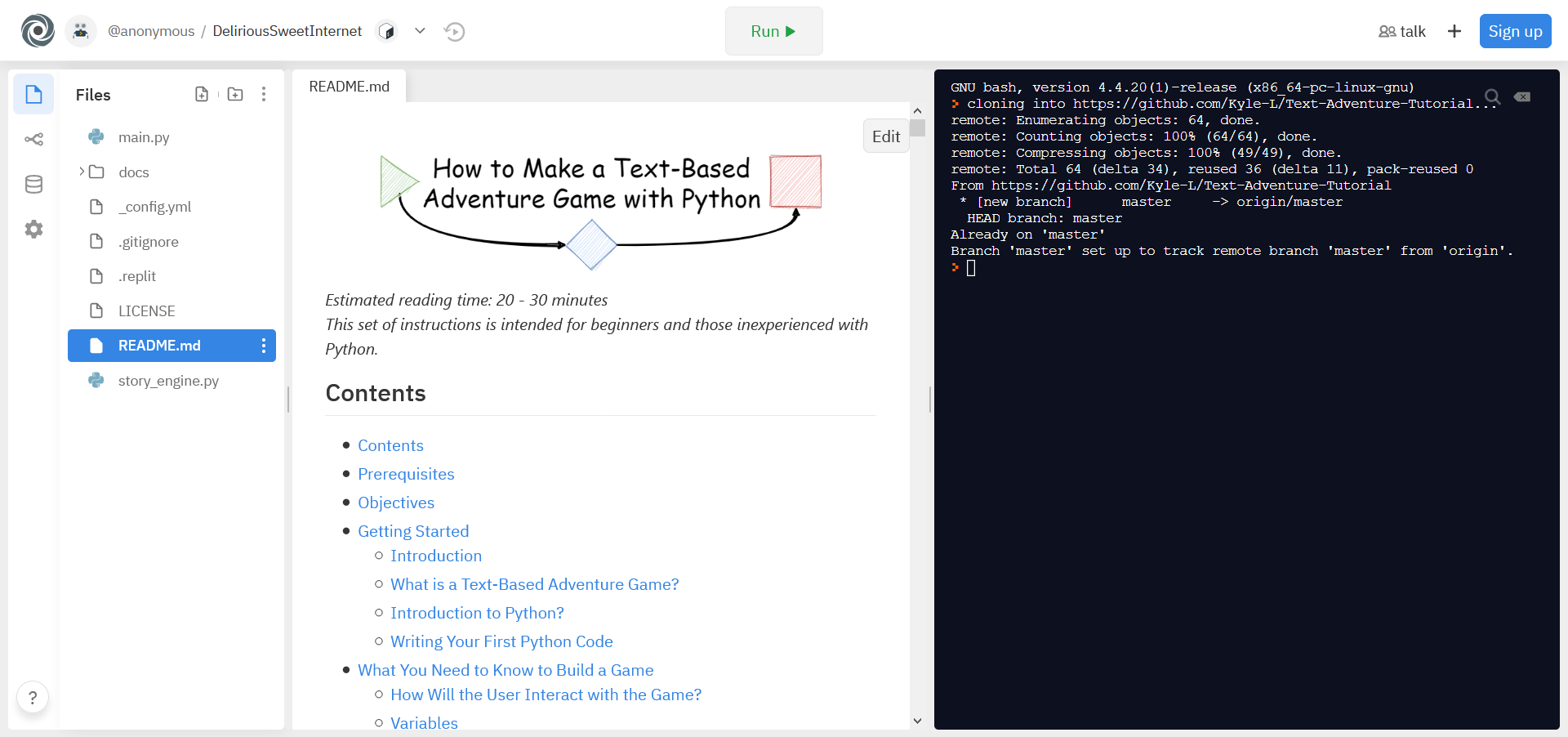Follow the Getting Started contents link
The height and width of the screenshot is (737, 1568).
point(413,531)
